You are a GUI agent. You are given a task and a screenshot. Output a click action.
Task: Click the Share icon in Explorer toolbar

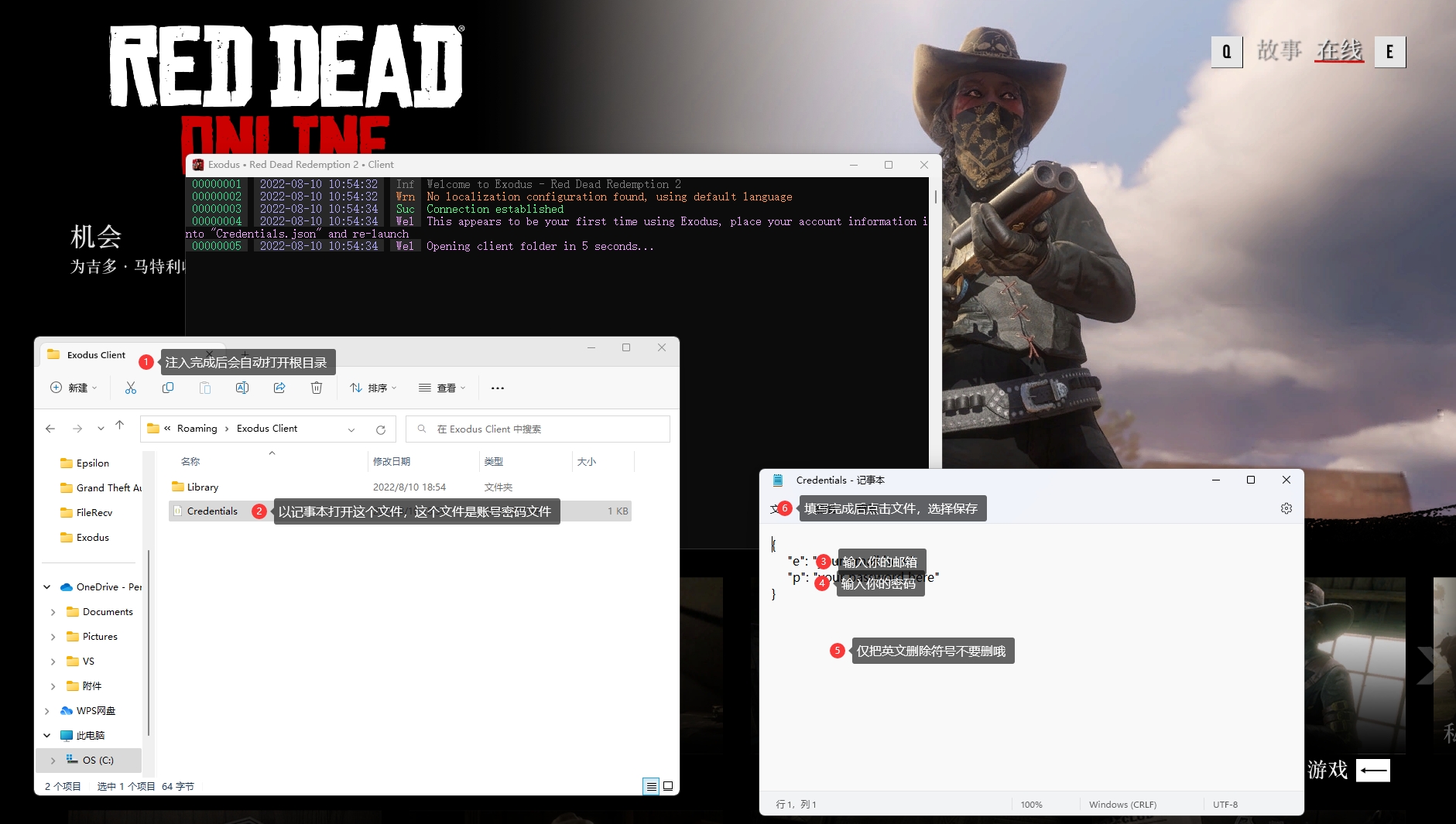[x=279, y=388]
